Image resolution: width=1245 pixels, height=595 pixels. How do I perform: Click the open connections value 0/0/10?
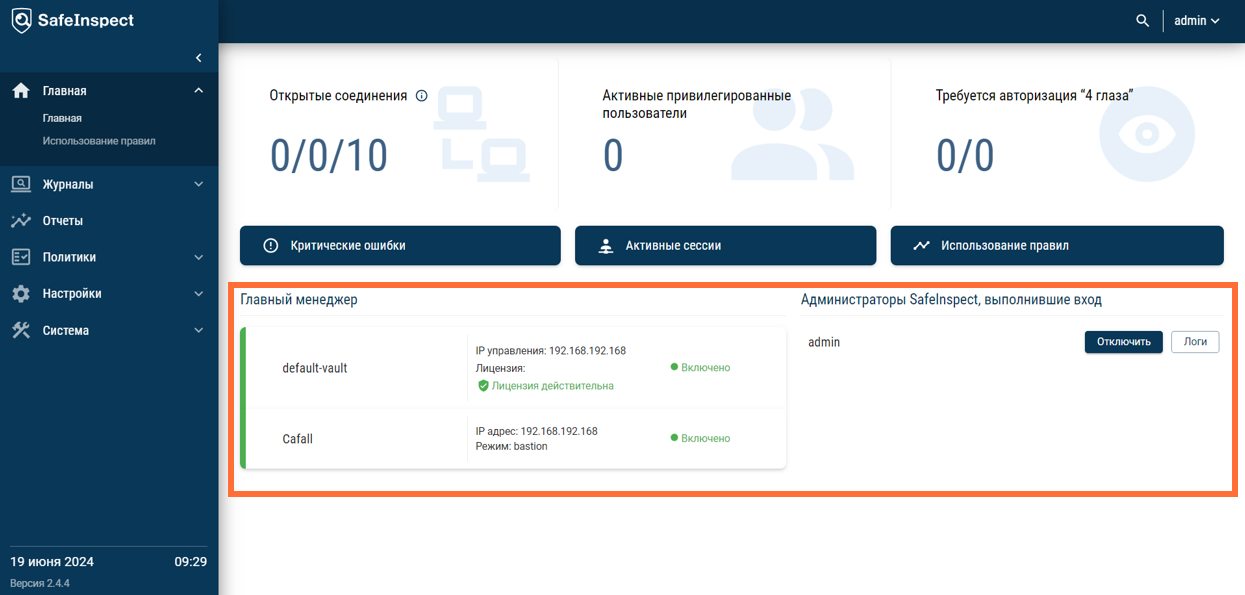[x=329, y=156]
